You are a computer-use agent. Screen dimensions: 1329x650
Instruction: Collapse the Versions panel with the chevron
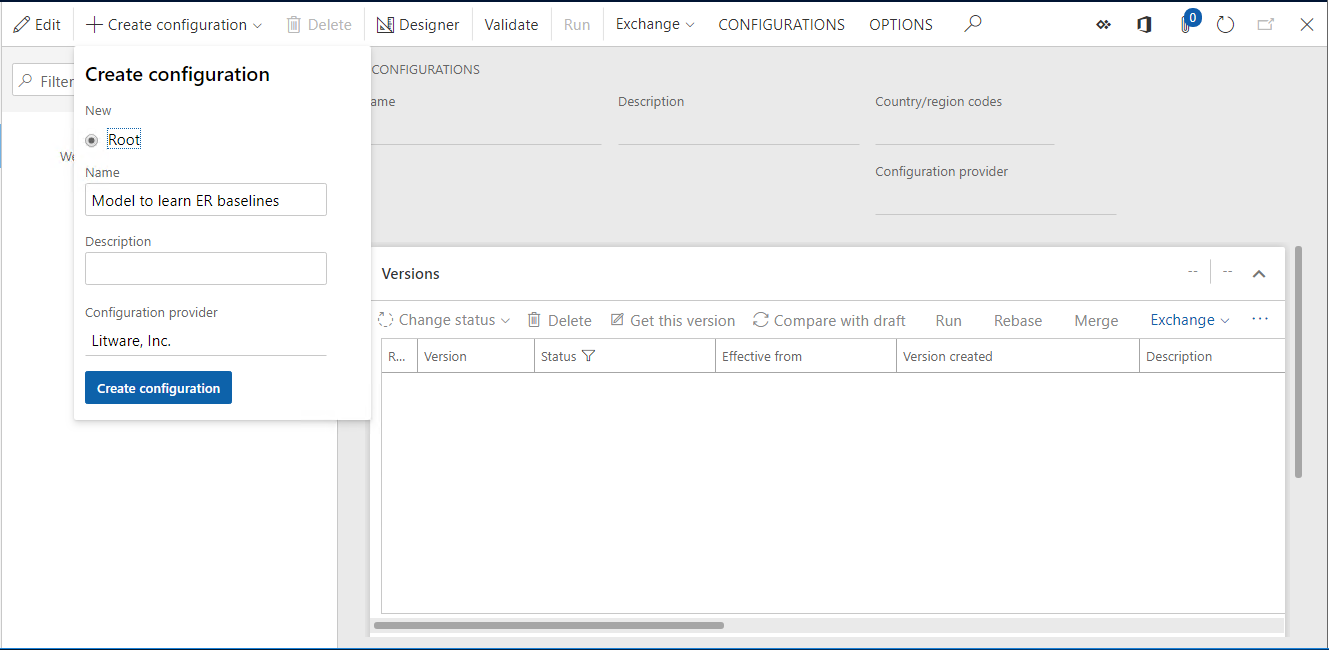click(x=1259, y=273)
